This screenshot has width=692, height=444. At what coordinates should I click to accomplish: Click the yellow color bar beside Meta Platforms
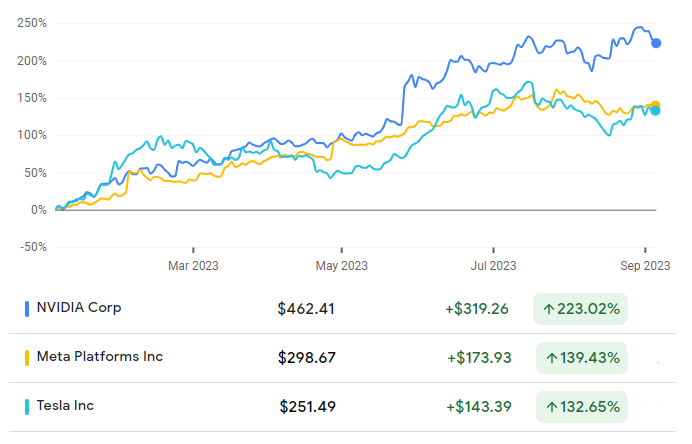26,358
